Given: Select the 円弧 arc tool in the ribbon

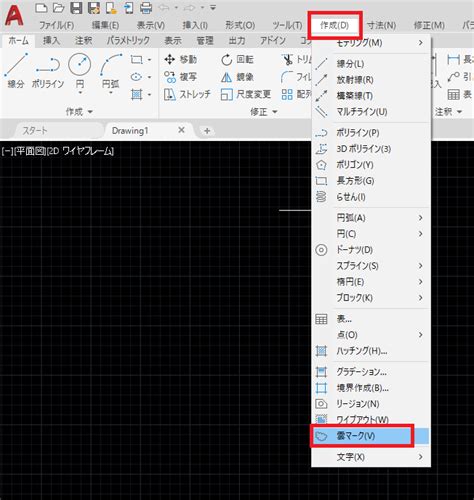Looking at the screenshot, I should point(111,71).
